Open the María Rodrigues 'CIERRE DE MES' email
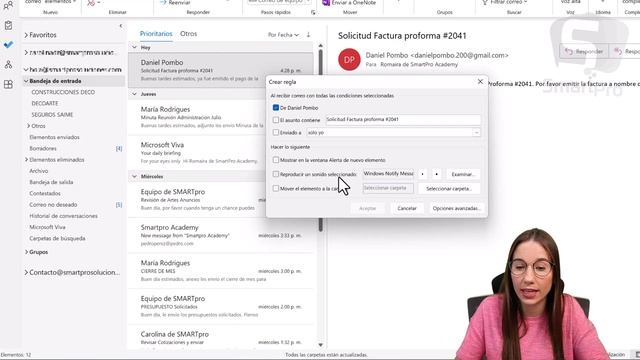The width and height of the screenshot is (640, 360). [221, 271]
